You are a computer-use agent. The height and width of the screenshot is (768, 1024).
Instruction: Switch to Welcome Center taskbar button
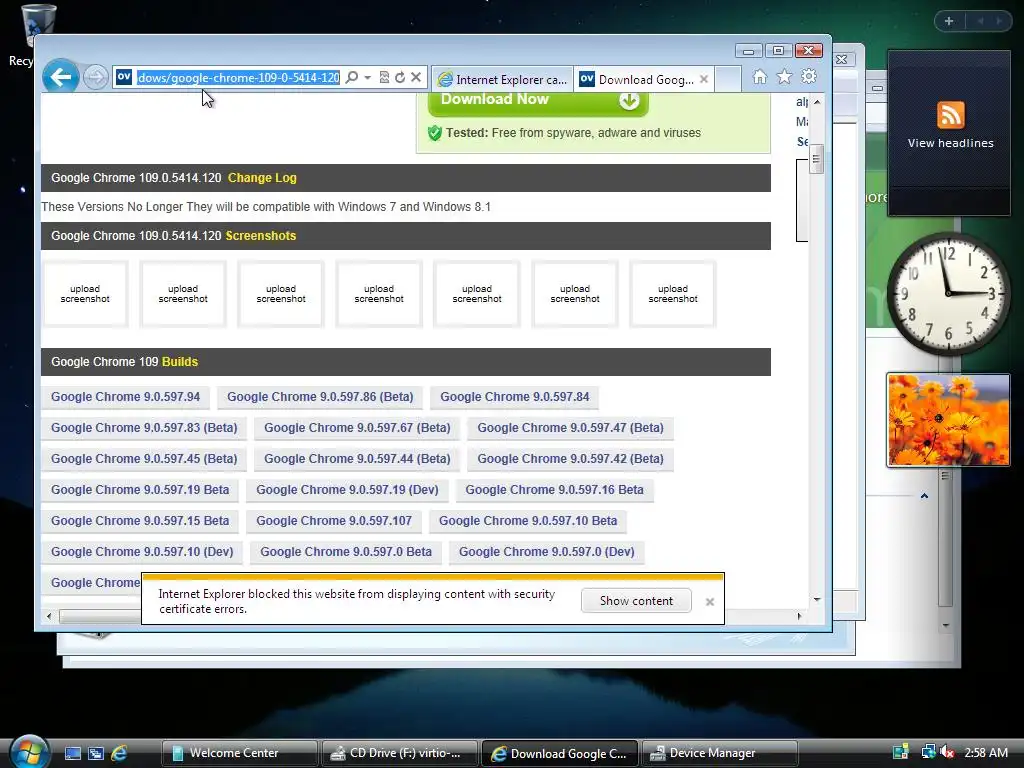(239, 753)
